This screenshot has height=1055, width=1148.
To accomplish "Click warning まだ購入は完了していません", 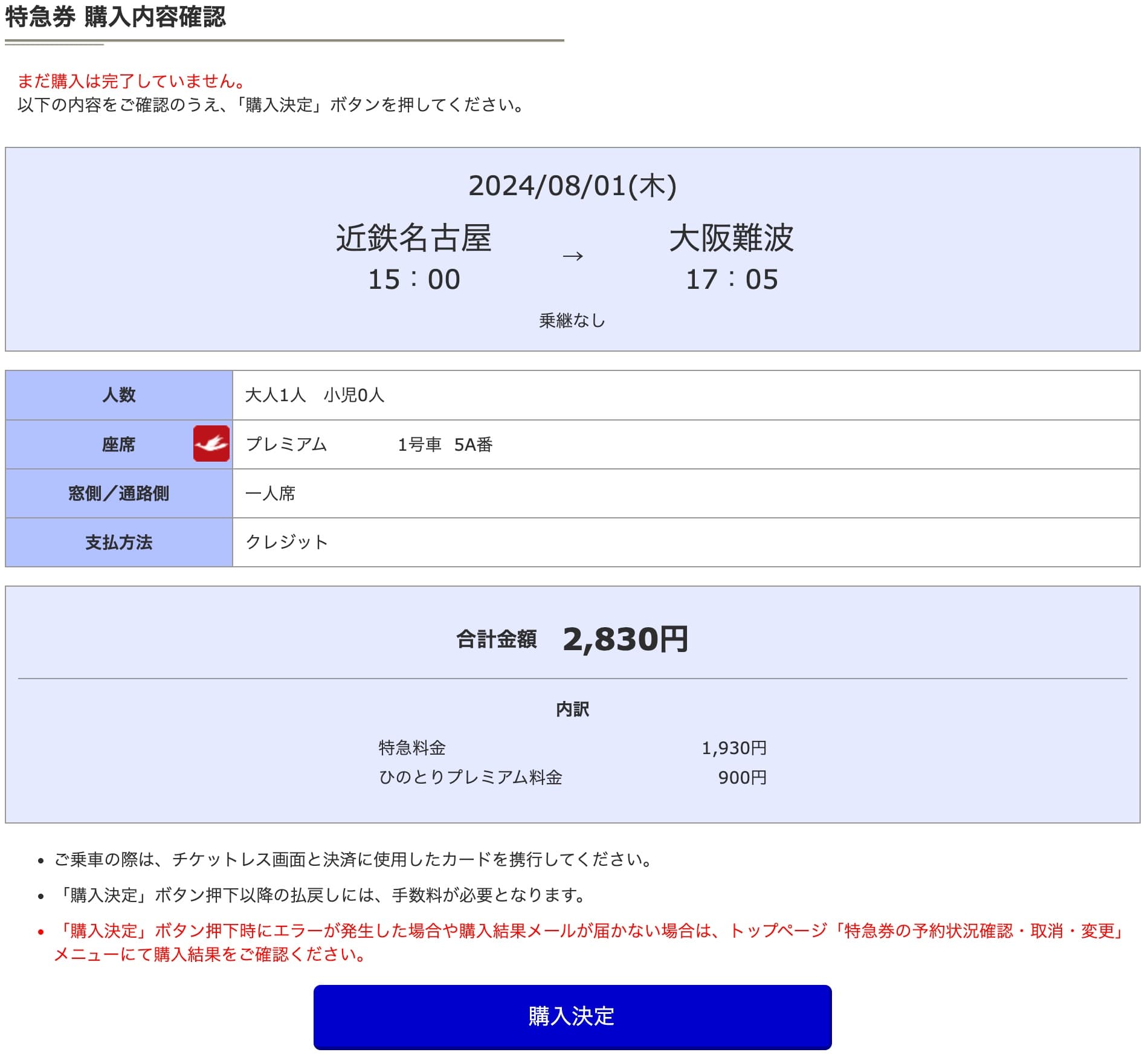I will click(132, 81).
